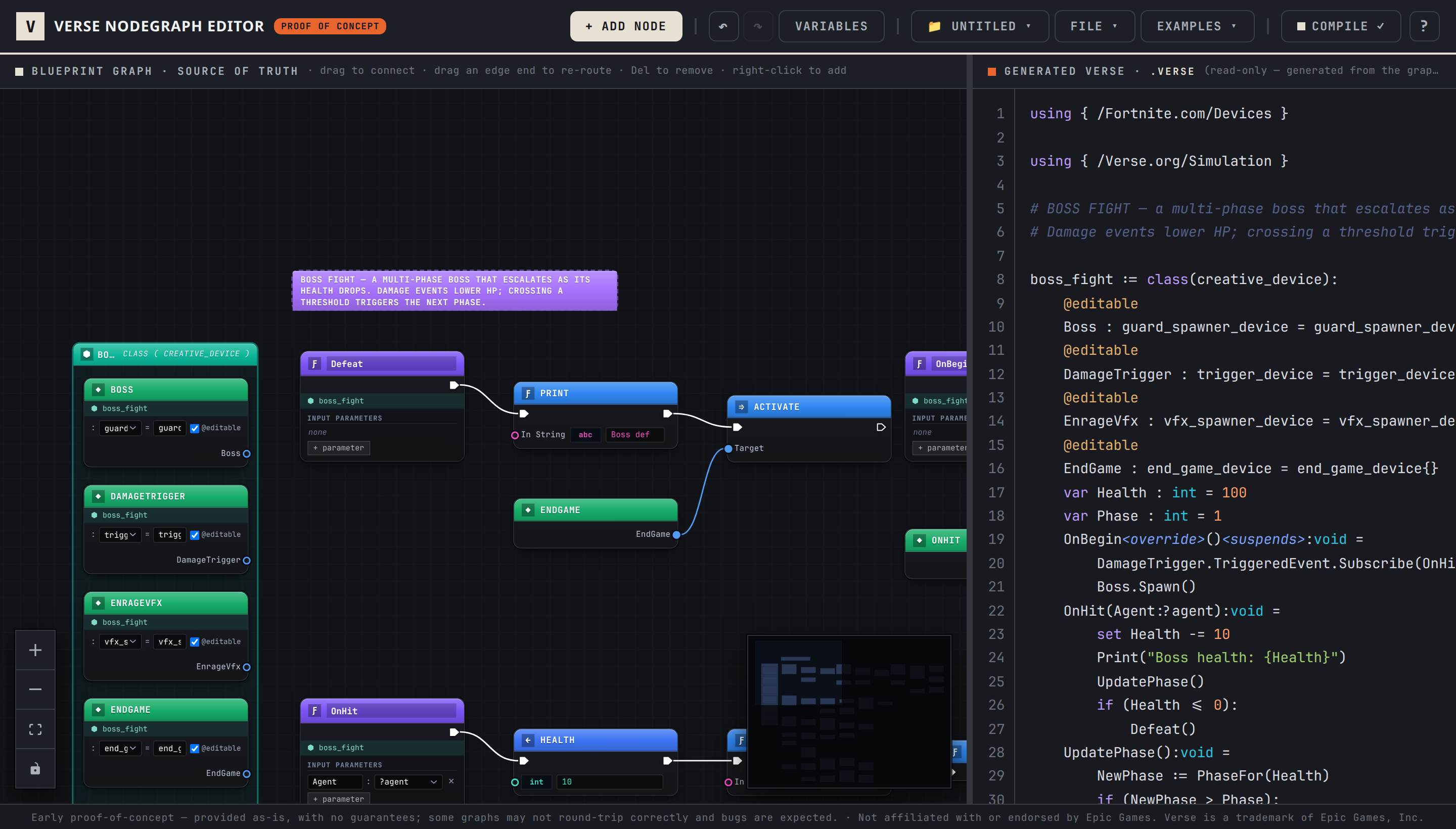Add parameter to Defeat function
1456x829 pixels.
339,448
